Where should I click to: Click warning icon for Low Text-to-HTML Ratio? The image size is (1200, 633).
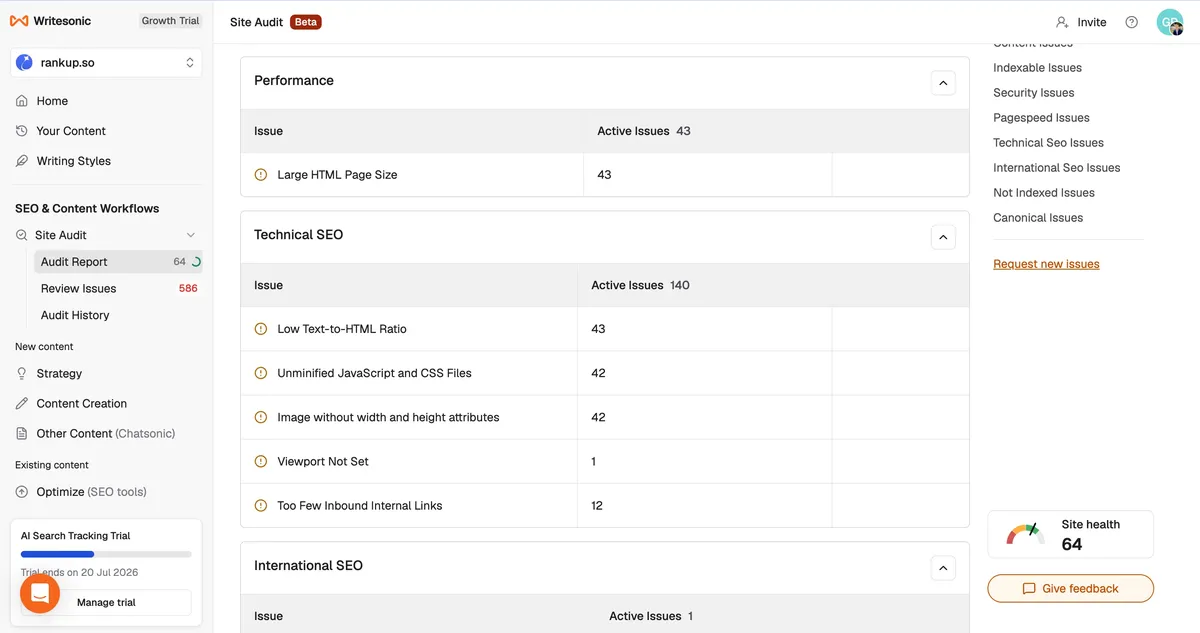click(x=261, y=329)
